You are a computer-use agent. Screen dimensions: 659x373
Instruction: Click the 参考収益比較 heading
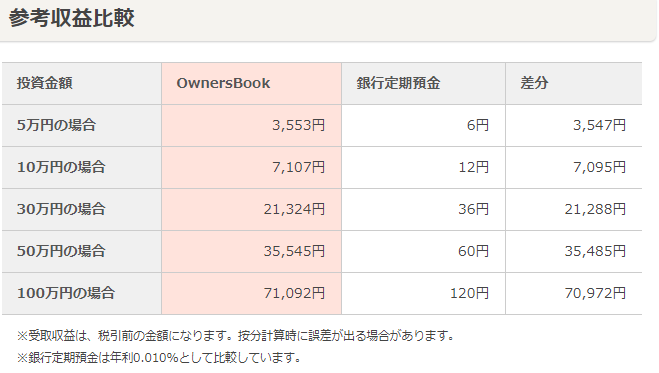(x=71, y=18)
